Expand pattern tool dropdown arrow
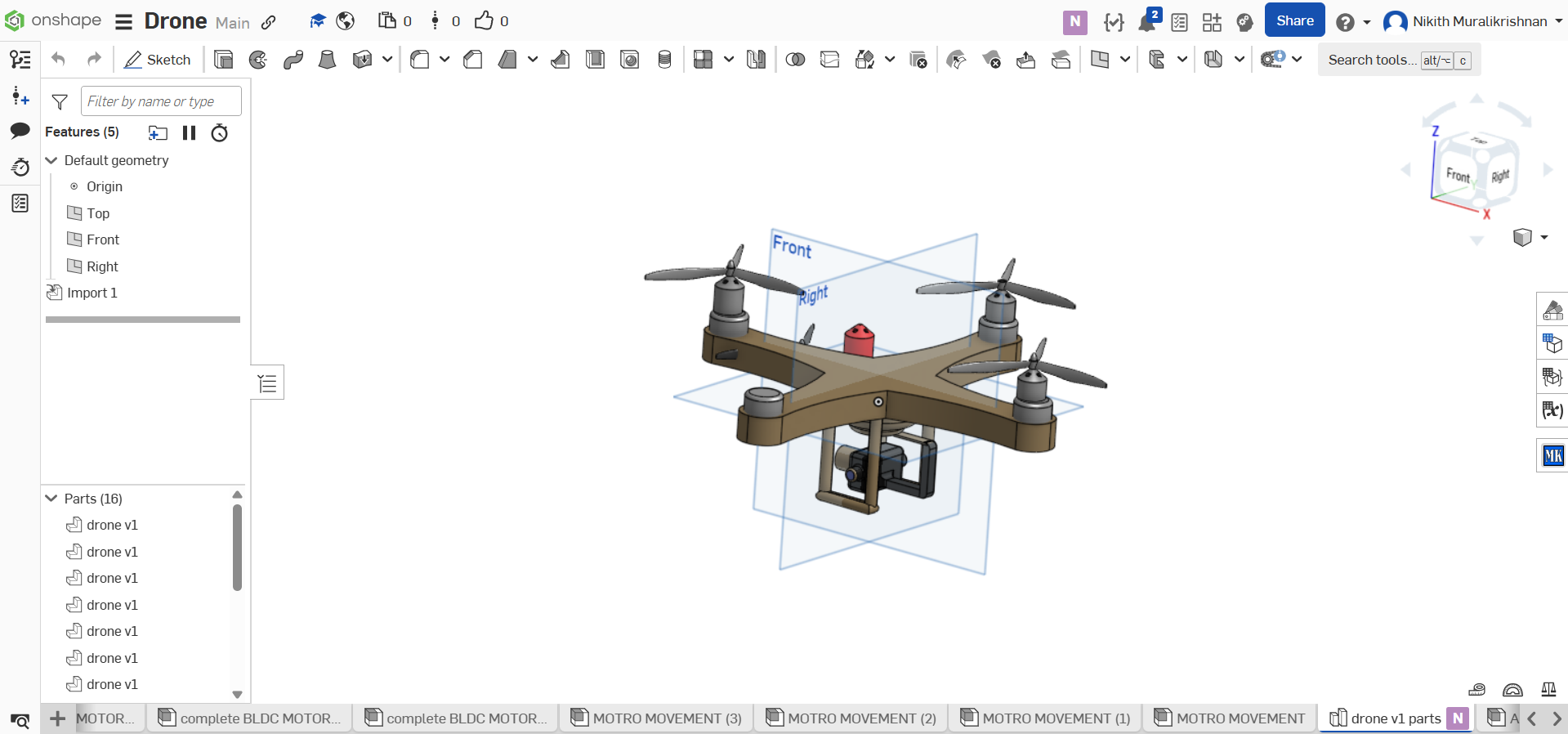The width and height of the screenshot is (1568, 734). 729,59
